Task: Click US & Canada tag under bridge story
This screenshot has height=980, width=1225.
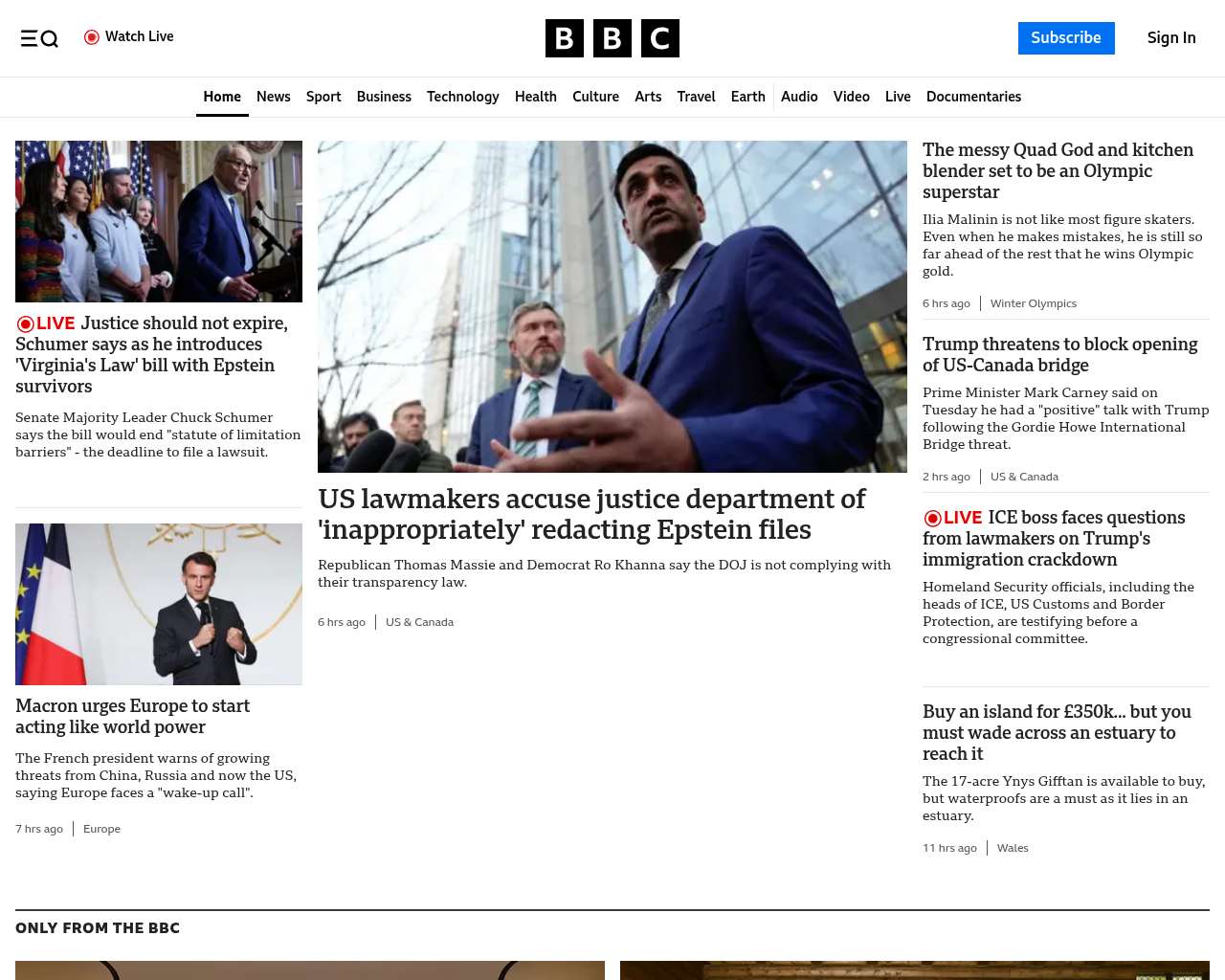Action: pos(1024,477)
